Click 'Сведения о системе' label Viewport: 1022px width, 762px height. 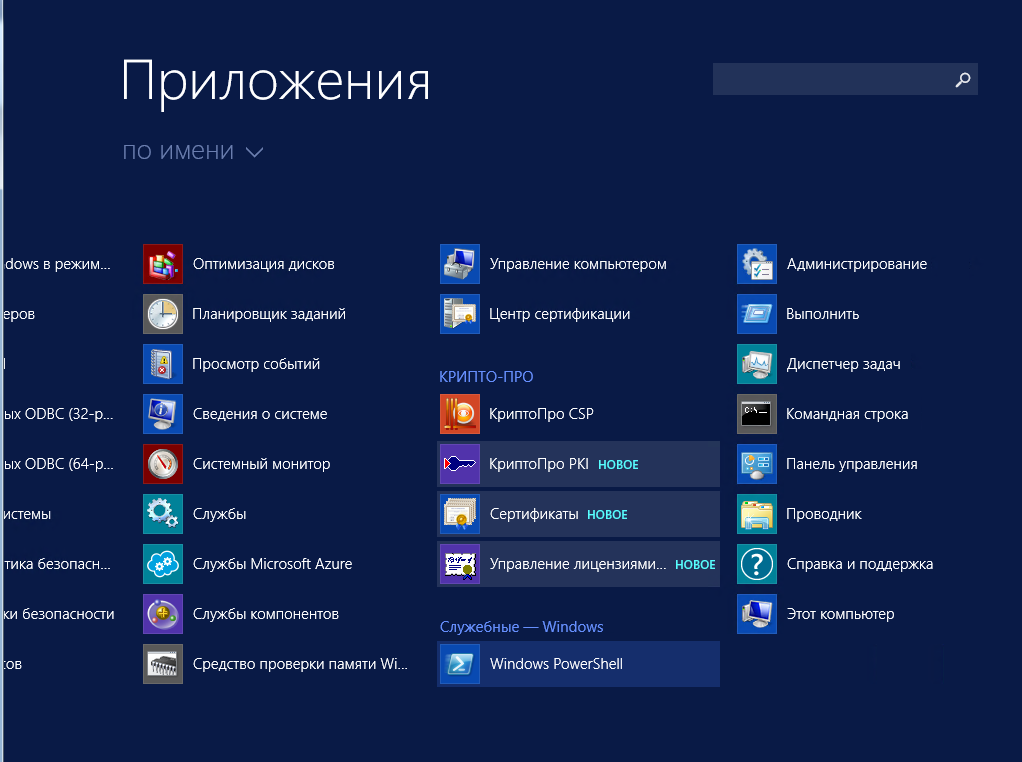point(260,414)
